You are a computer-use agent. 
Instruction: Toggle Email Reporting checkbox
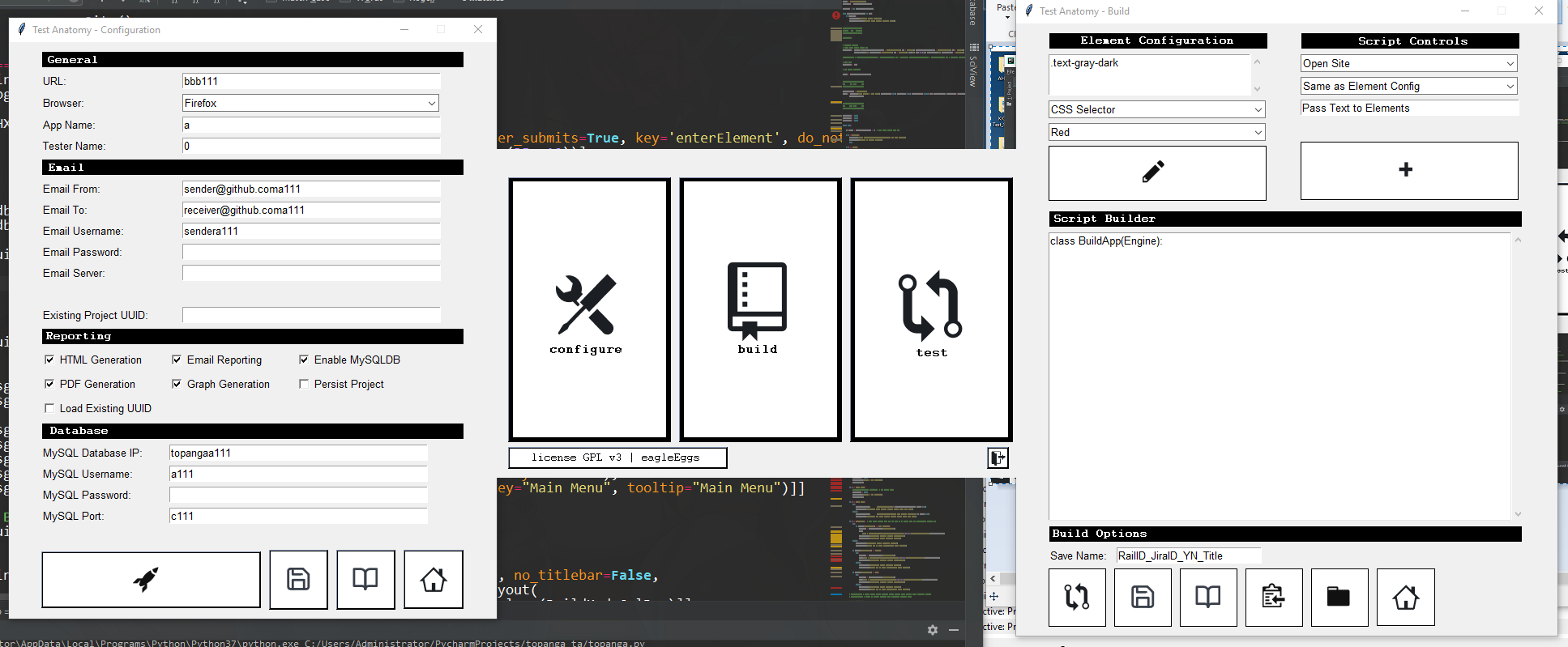click(177, 360)
